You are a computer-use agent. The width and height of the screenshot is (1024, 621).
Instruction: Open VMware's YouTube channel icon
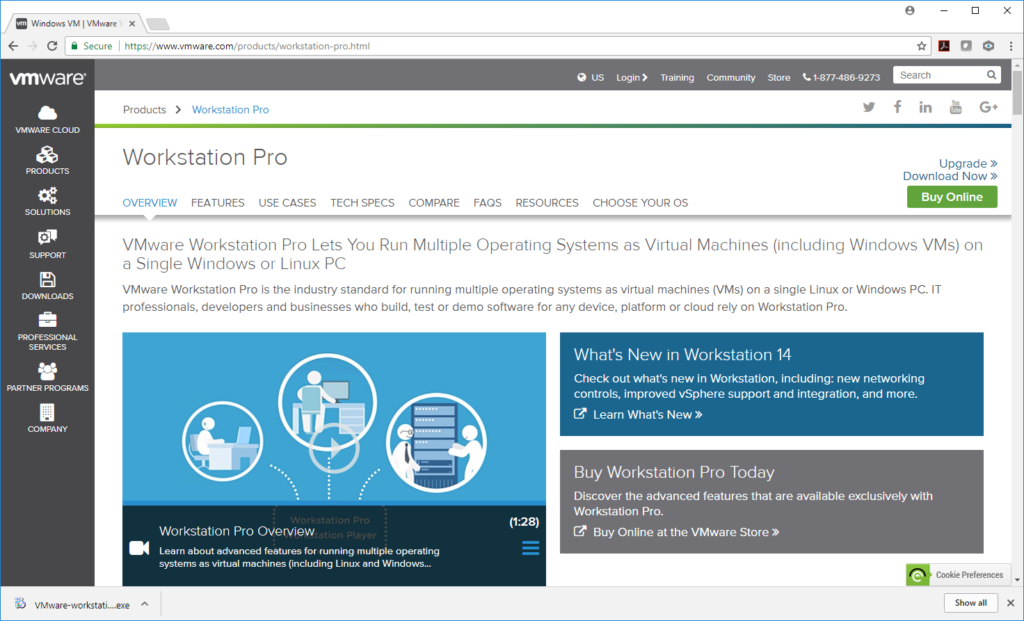[955, 107]
